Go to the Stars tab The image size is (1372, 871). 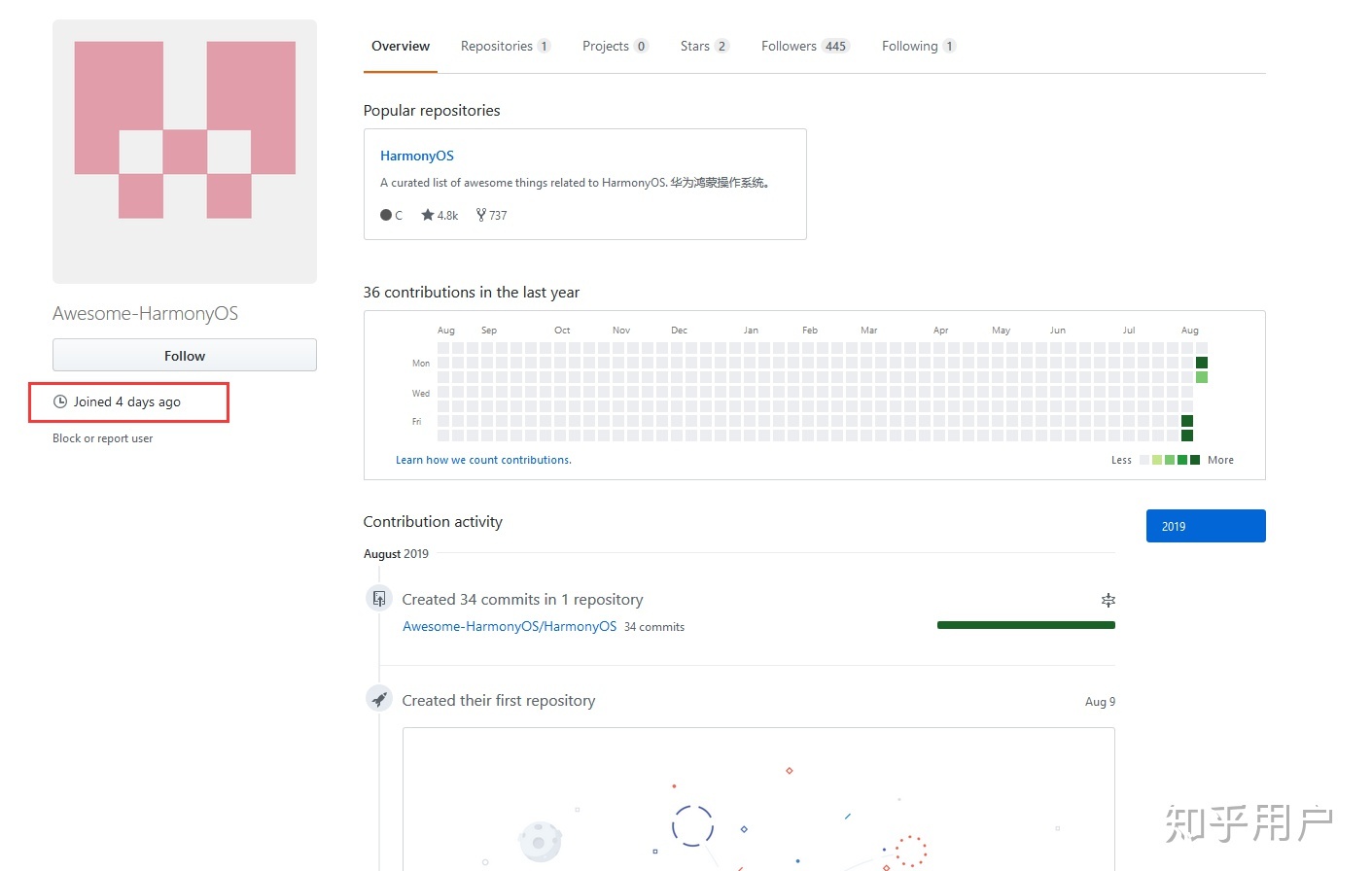point(704,47)
